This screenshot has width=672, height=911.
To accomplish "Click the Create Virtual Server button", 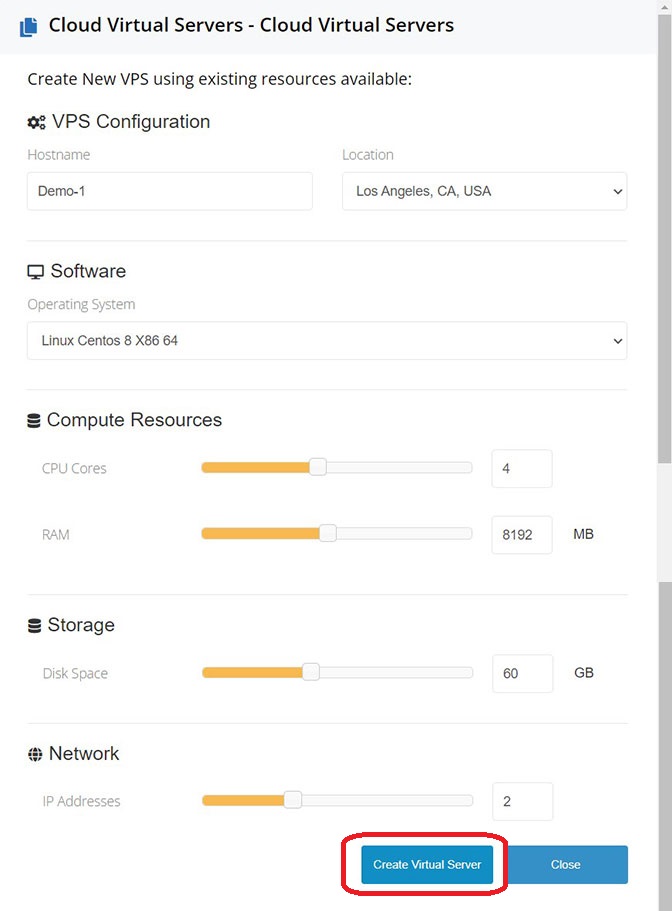I will click(x=427, y=865).
